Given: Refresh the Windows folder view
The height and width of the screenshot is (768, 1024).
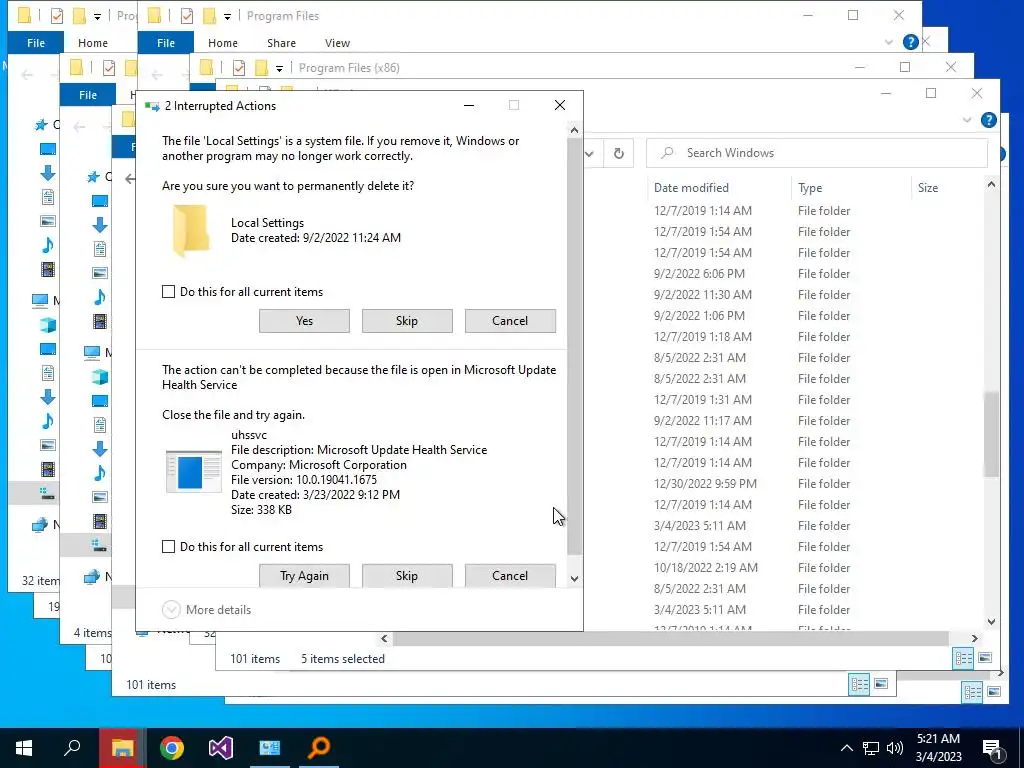Looking at the screenshot, I should [x=618, y=153].
